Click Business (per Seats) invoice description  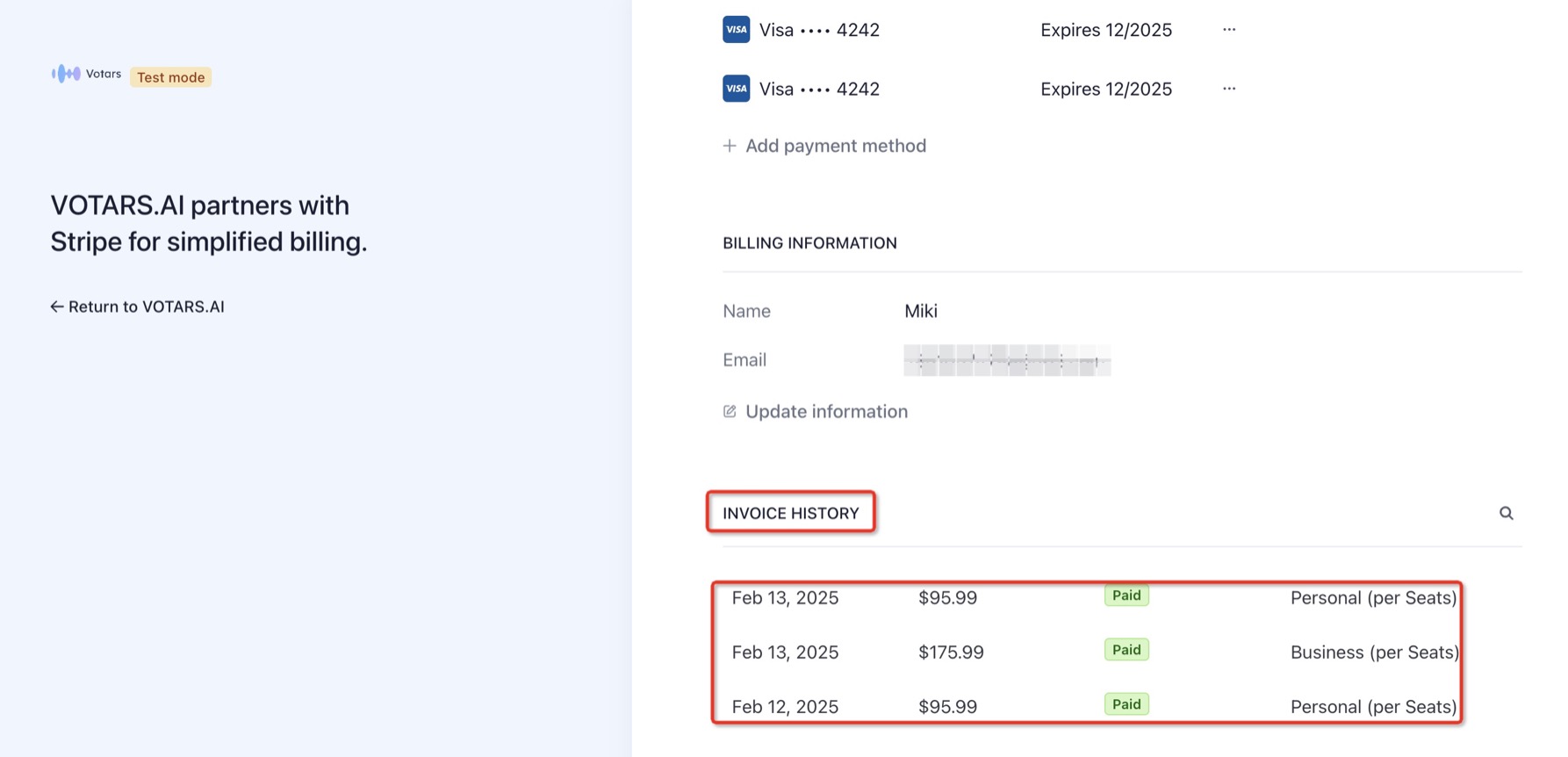point(1374,652)
